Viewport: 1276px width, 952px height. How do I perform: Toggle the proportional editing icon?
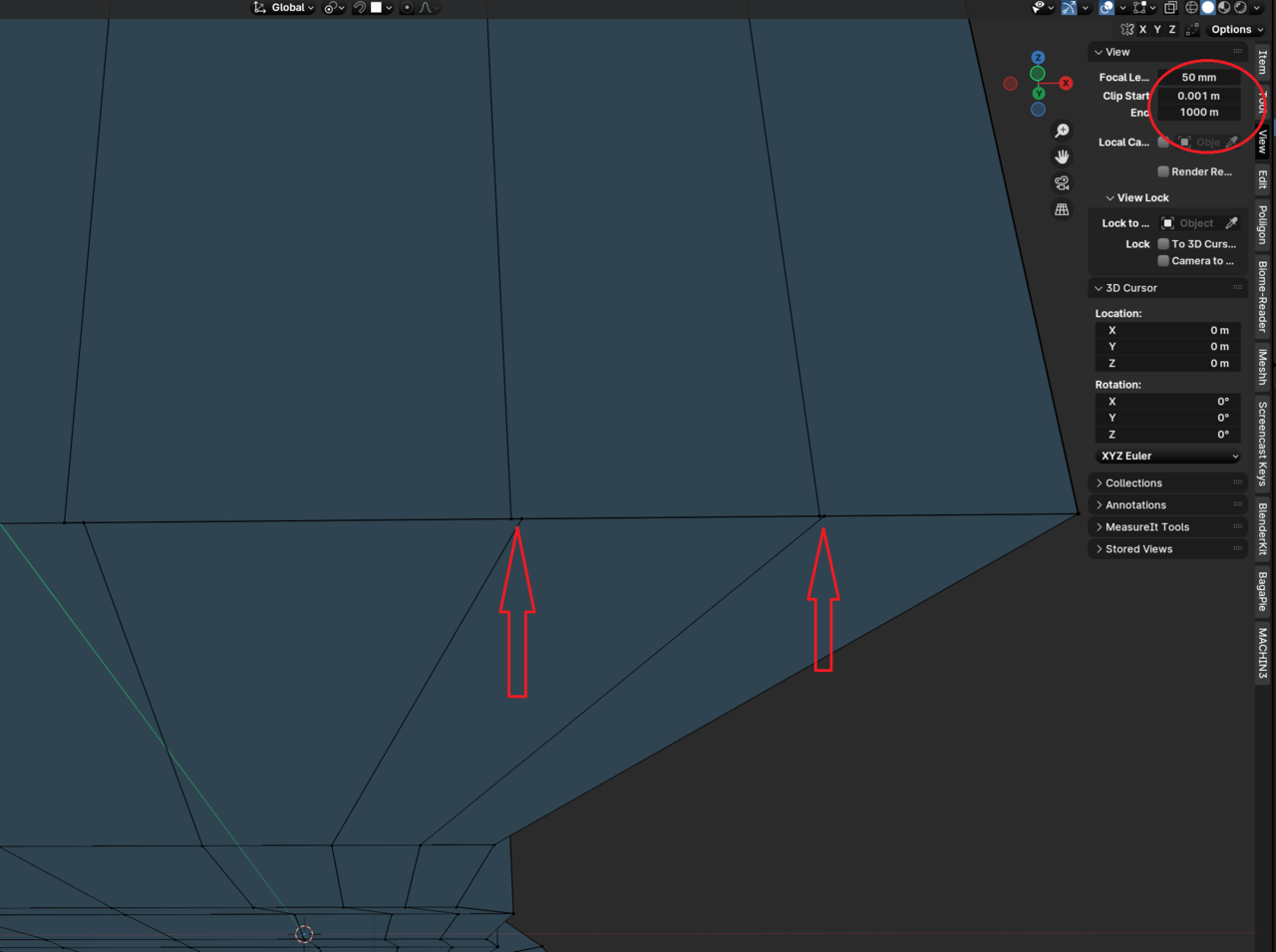pyautogui.click(x=407, y=8)
